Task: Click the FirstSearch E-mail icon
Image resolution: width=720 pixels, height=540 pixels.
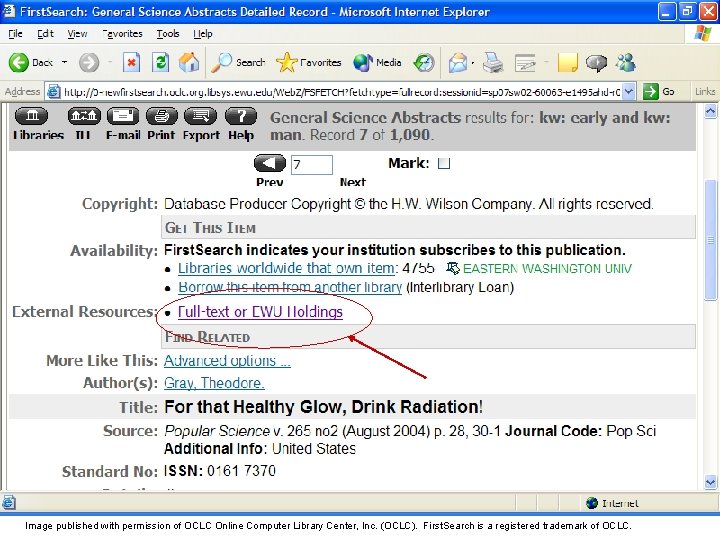Action: pyautogui.click(x=123, y=115)
